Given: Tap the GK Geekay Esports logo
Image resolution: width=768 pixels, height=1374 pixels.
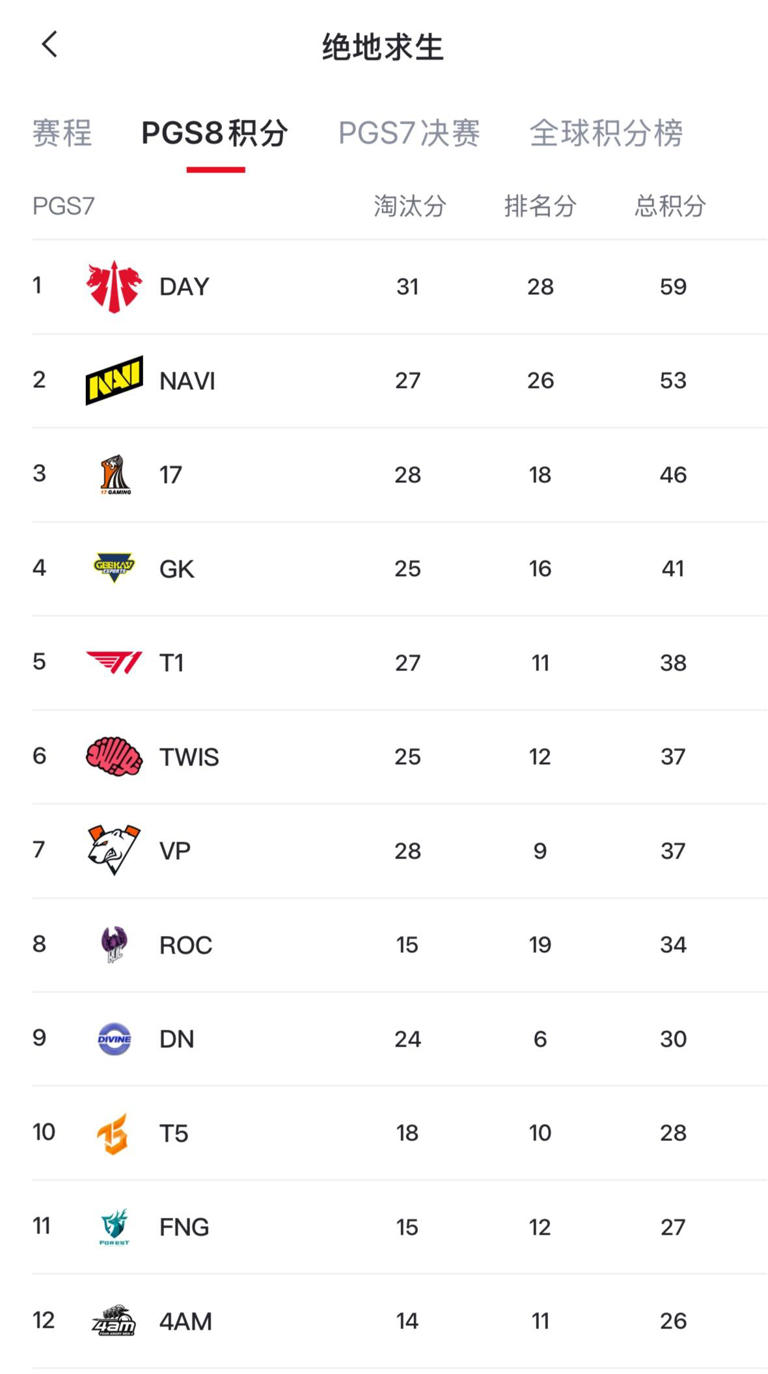Looking at the screenshot, I should 114,568.
